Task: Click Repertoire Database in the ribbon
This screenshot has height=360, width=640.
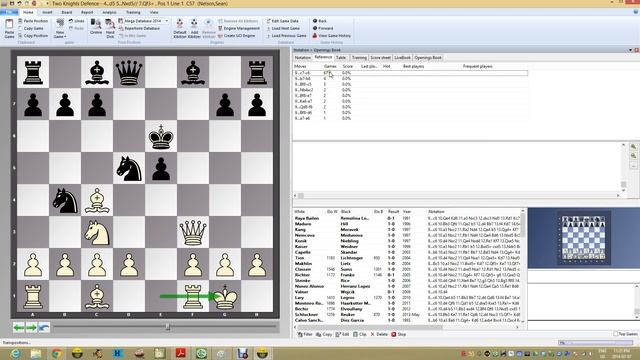Action: pyautogui.click(x=139, y=28)
